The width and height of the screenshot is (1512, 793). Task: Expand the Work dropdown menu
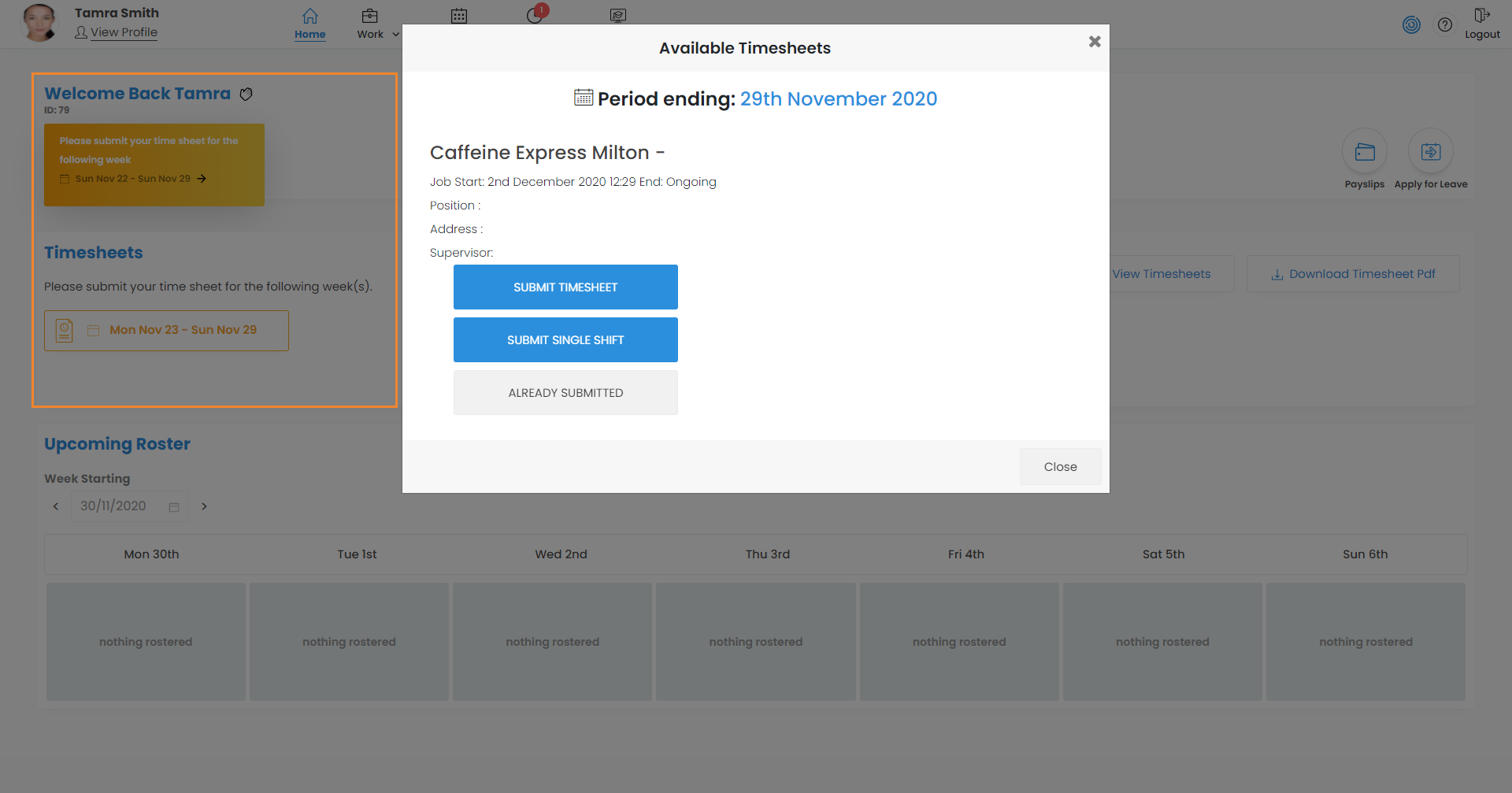click(378, 34)
